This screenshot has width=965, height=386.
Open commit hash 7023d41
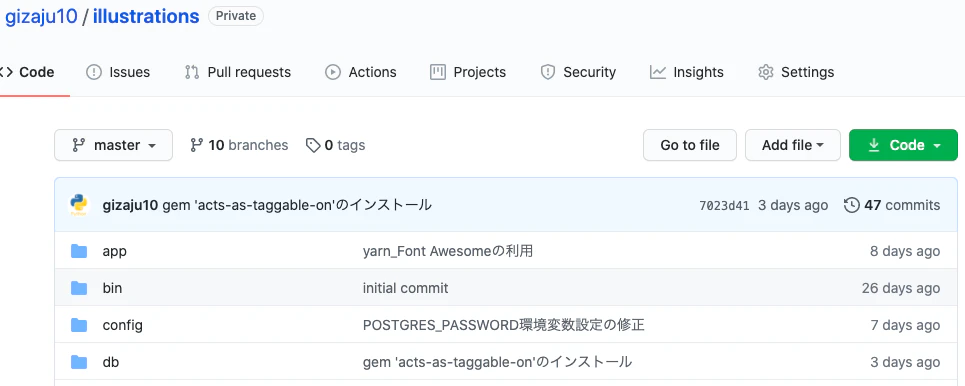(724, 206)
